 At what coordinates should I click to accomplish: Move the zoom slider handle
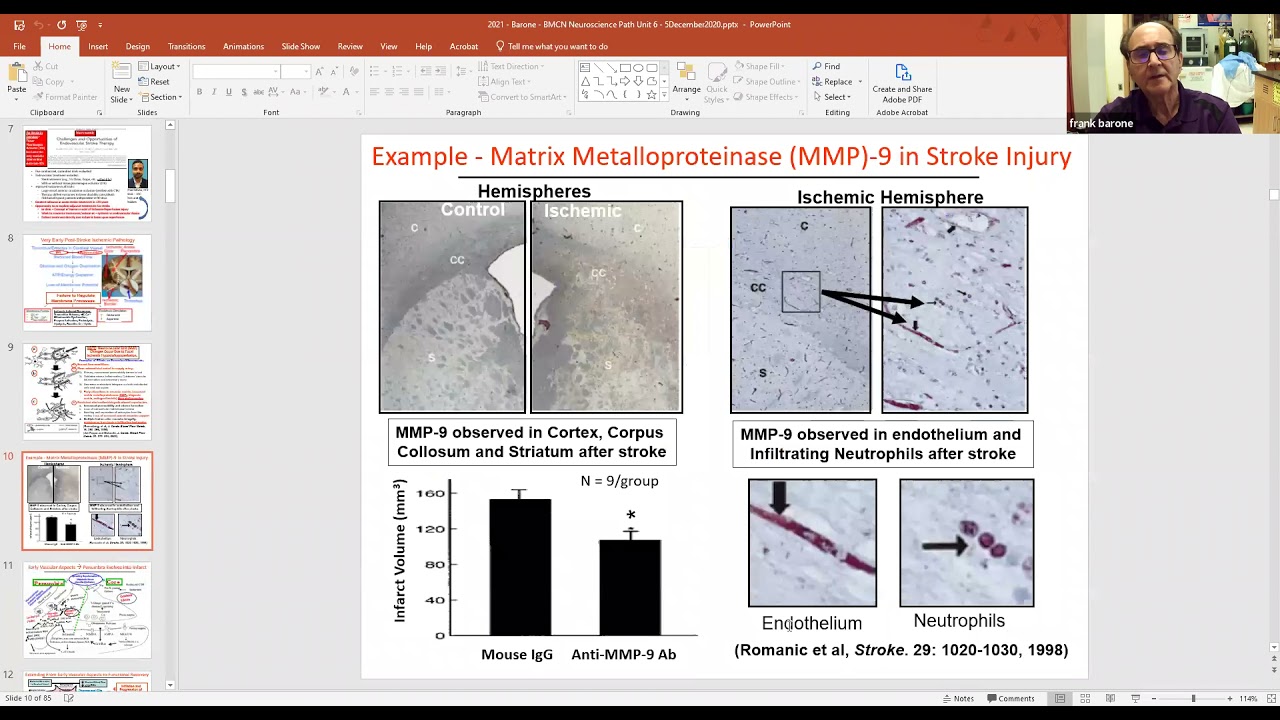1193,698
